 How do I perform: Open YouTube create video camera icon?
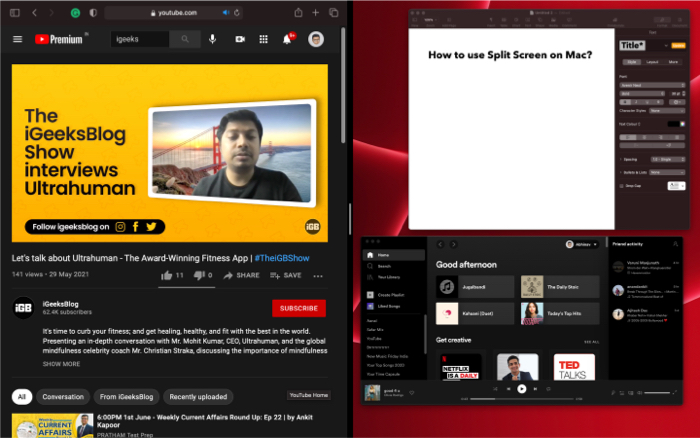[x=240, y=39]
